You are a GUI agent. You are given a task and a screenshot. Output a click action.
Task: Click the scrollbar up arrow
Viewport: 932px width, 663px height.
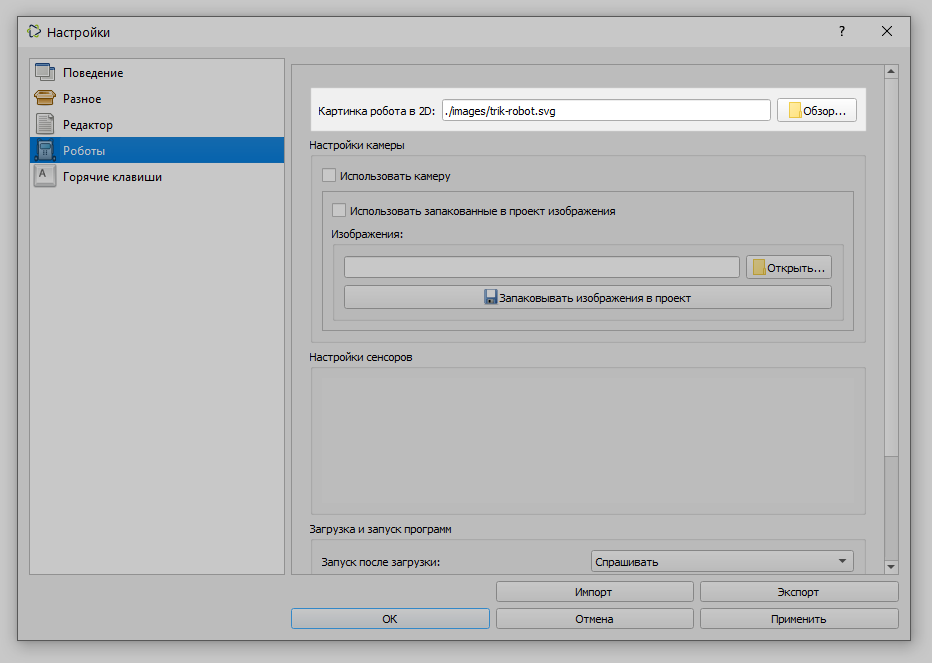pyautogui.click(x=891, y=72)
